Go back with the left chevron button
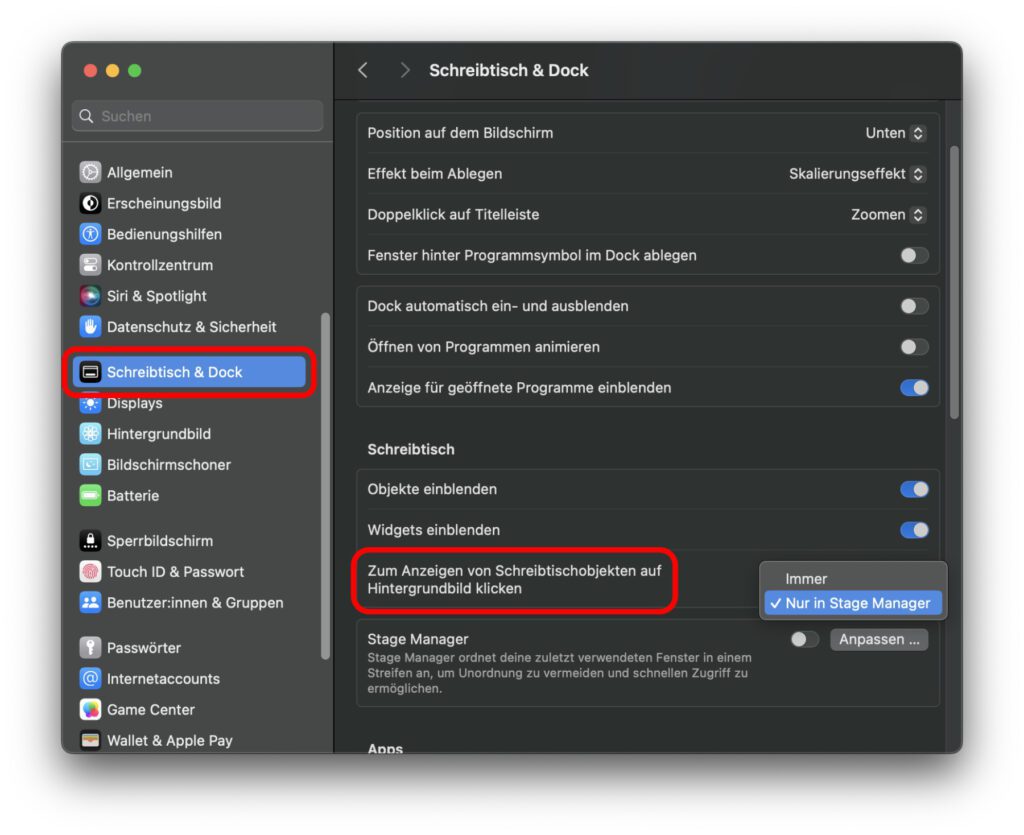 coord(363,70)
